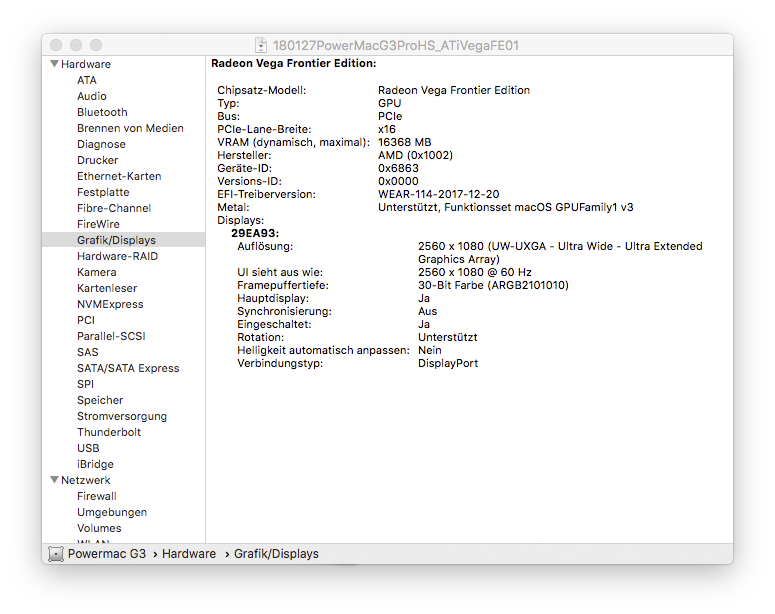Open SATA/SATA Express entry

coord(129,368)
